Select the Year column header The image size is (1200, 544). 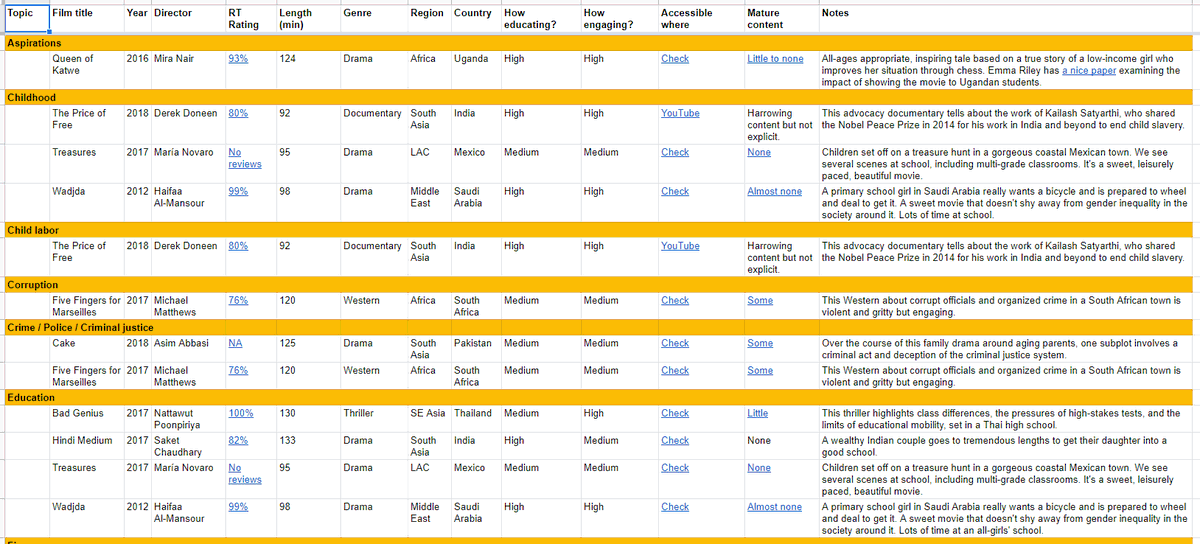[138, 19]
